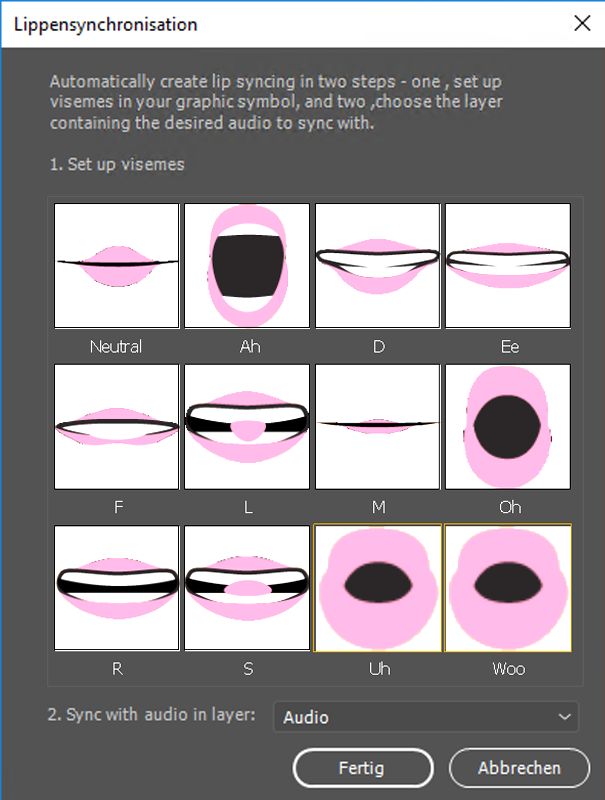Pick the S viseme mouth shape
Viewport: 605px width, 800px height.
pos(247,588)
